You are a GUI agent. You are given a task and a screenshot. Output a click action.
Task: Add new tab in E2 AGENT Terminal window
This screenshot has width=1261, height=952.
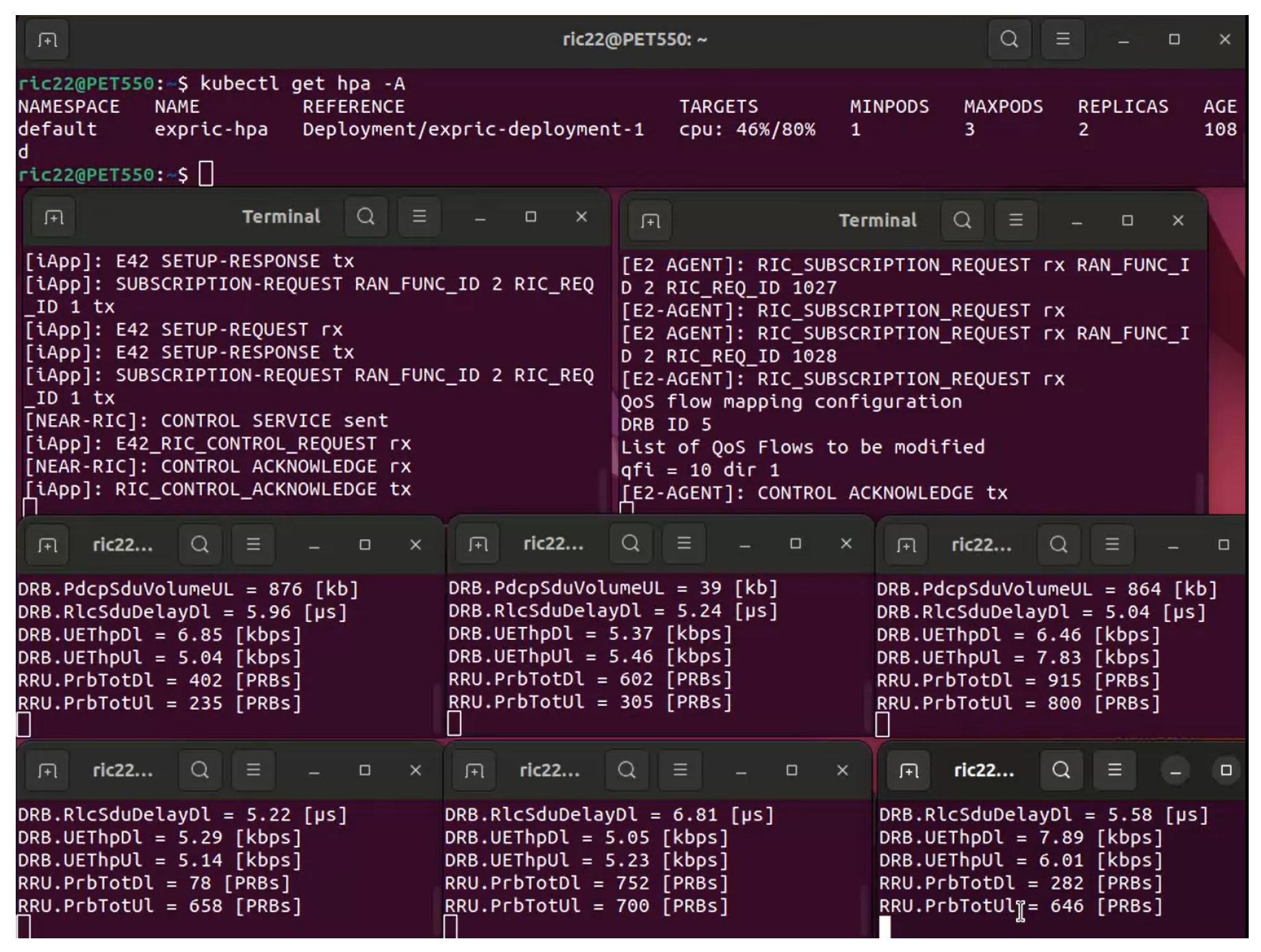point(650,221)
